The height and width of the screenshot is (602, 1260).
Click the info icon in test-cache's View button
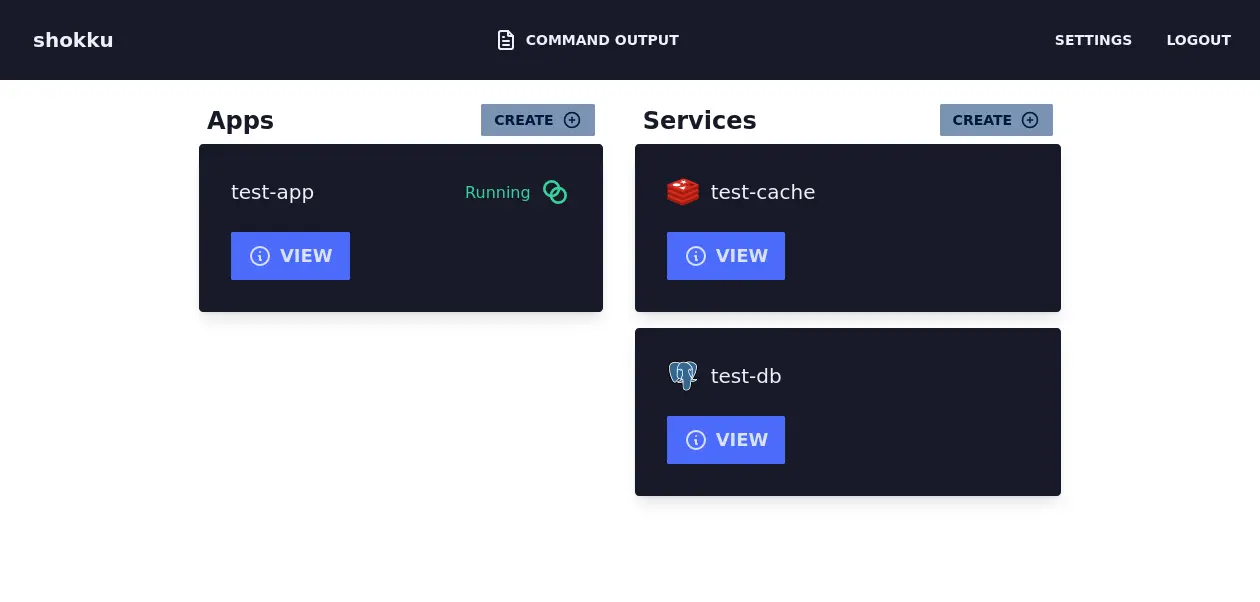pos(696,256)
